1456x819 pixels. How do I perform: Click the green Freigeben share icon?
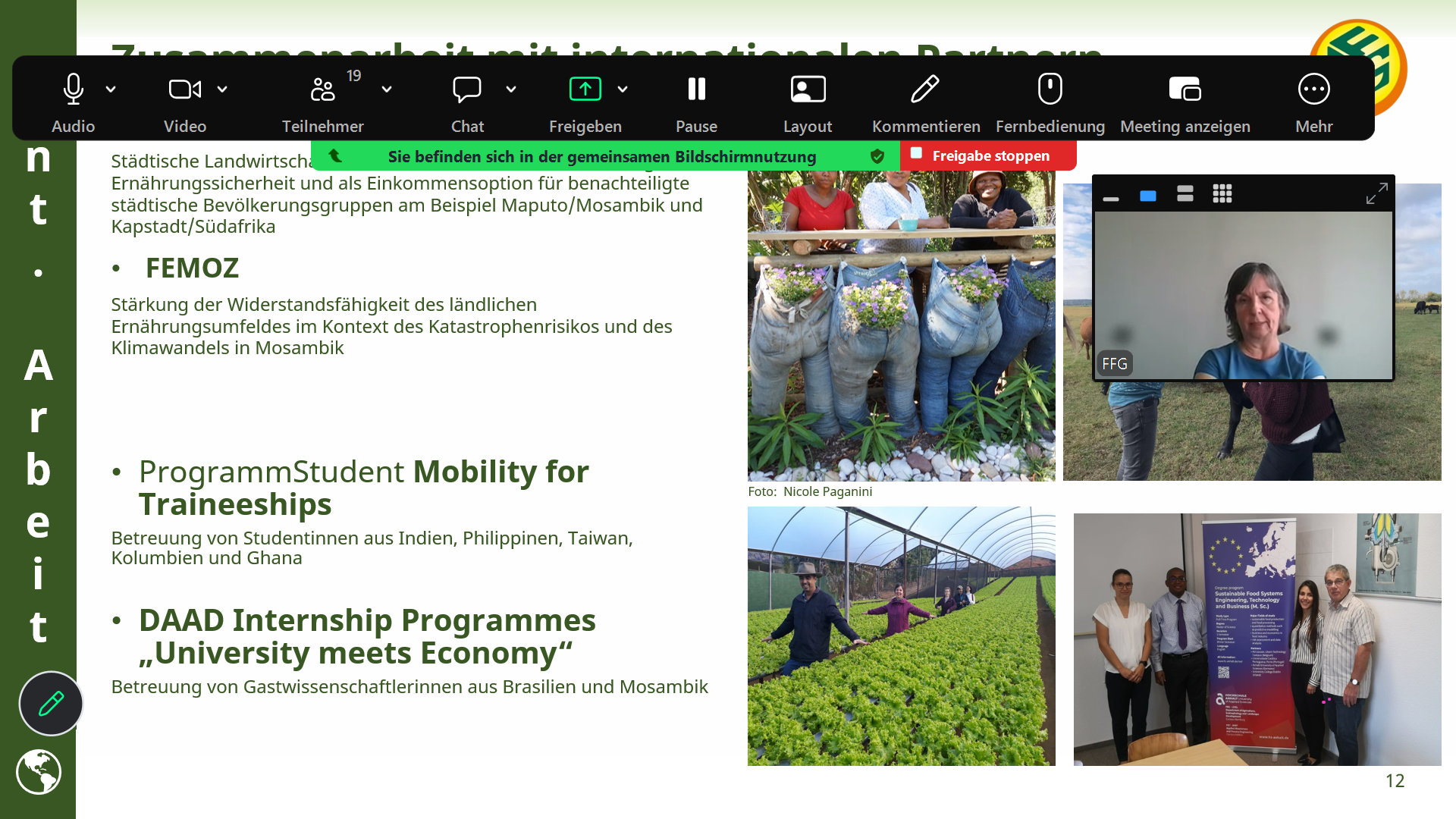(585, 89)
